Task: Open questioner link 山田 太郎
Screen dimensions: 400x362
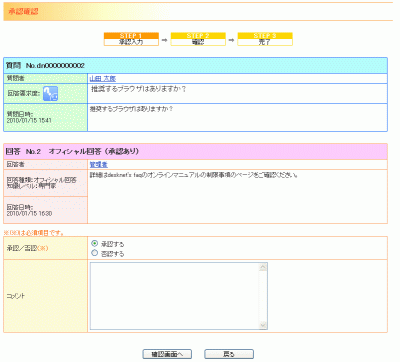Action: (x=103, y=79)
